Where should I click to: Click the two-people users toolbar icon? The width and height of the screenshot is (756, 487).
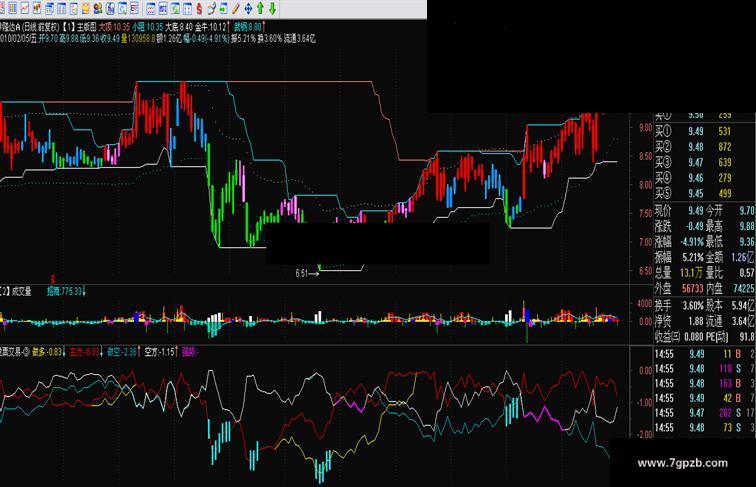click(x=98, y=8)
